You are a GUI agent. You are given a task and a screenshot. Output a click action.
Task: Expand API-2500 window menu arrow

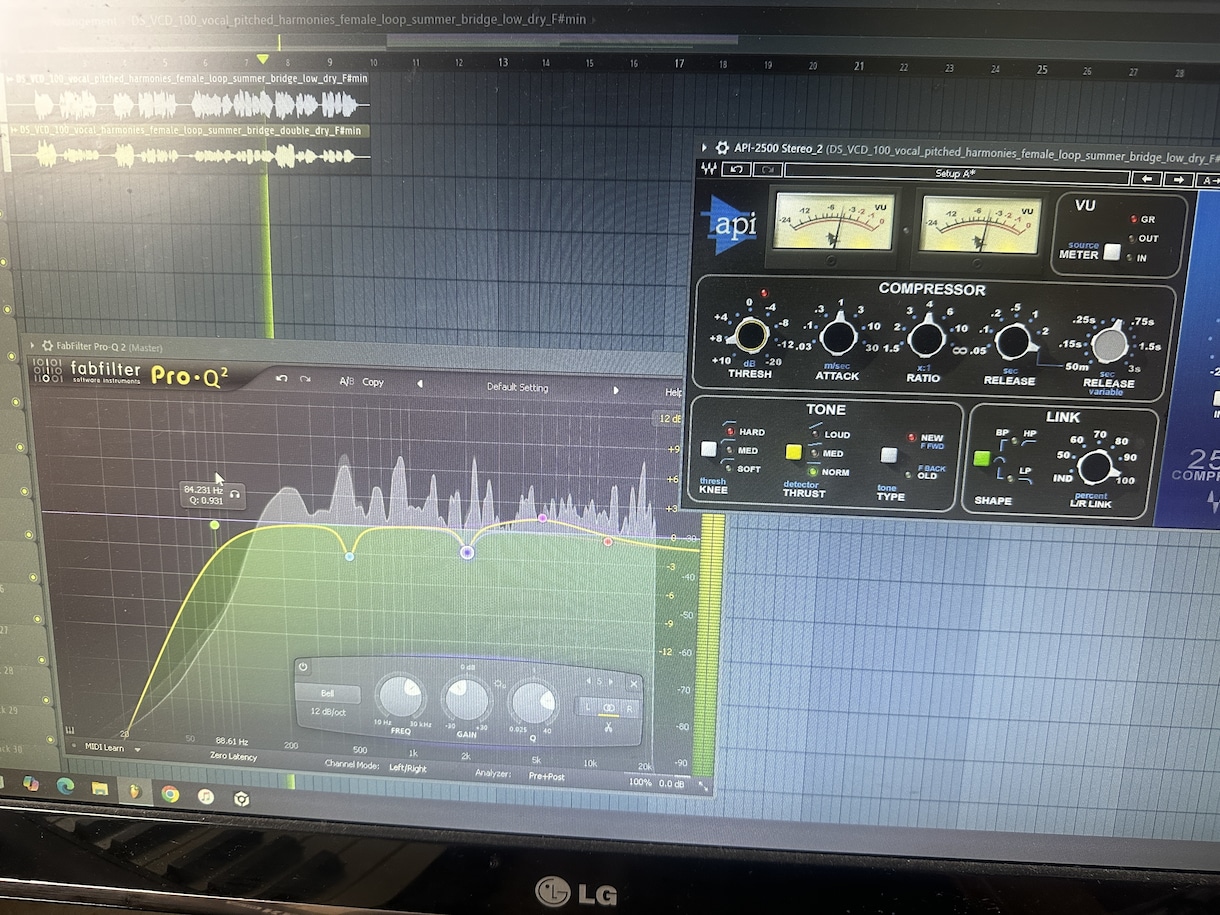pyautogui.click(x=705, y=147)
